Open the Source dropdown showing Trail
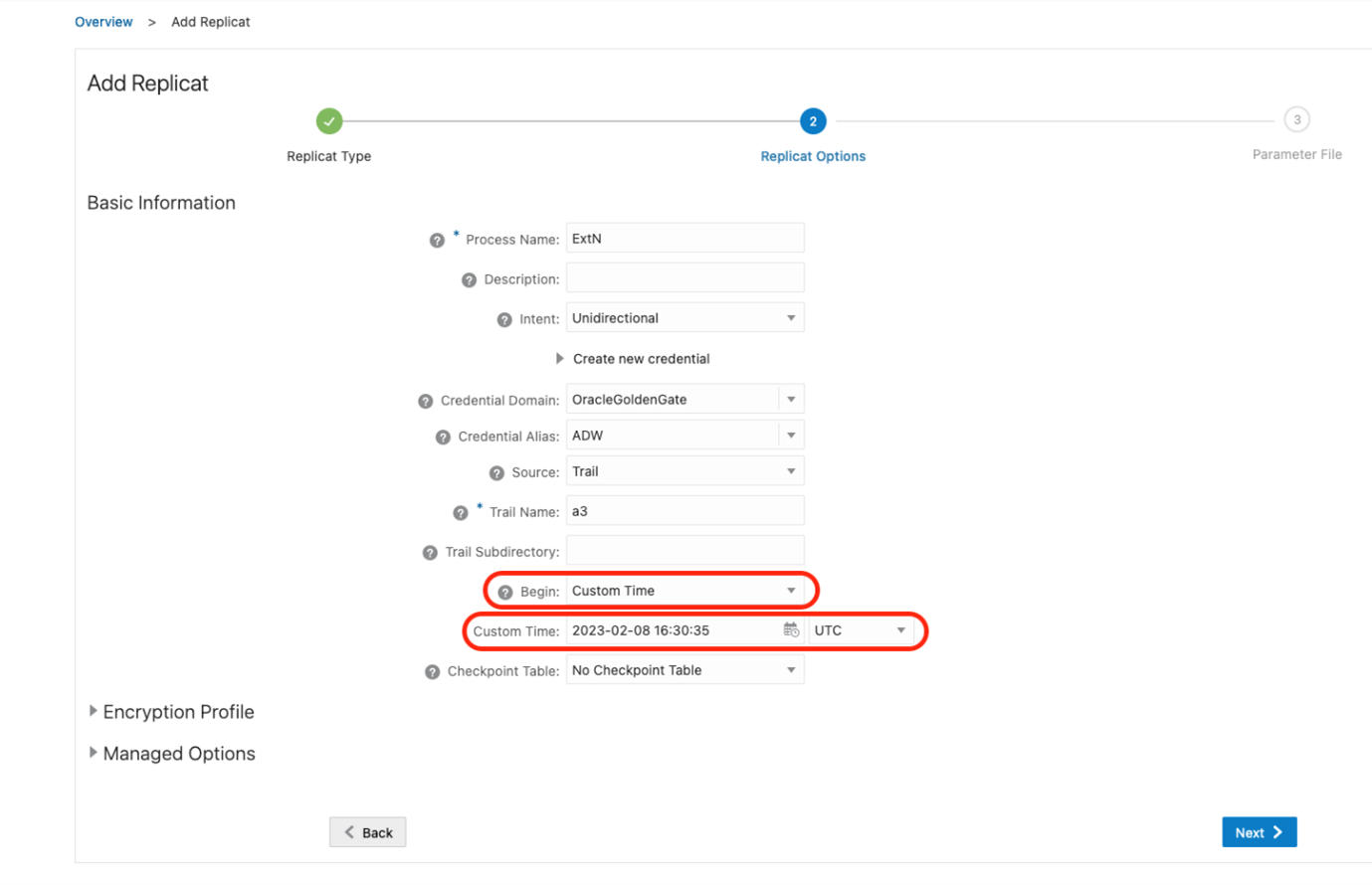Screen dimensions: 1372x885 coord(791,470)
